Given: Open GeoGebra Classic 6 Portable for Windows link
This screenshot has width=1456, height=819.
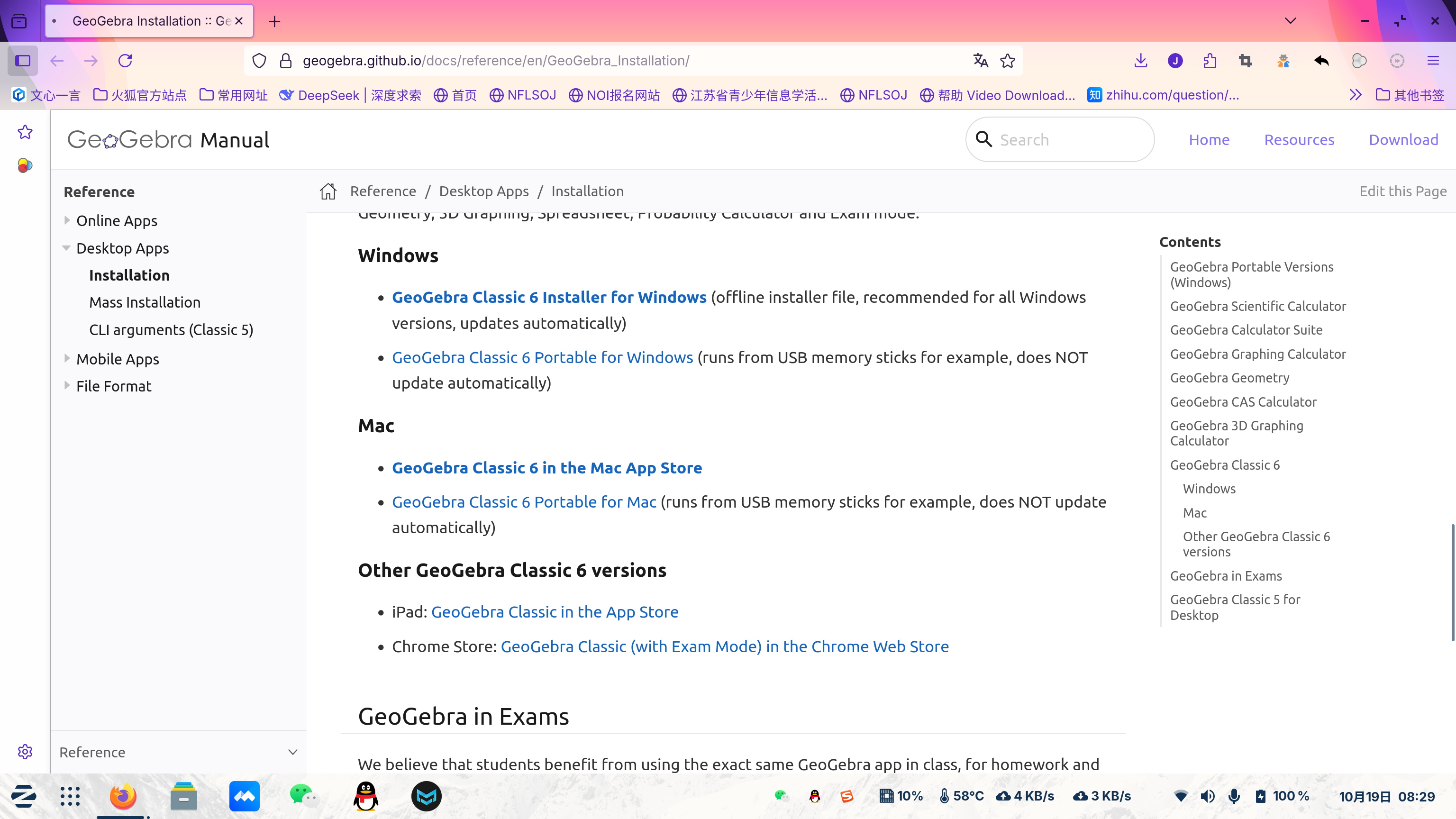Looking at the screenshot, I should coord(542,357).
